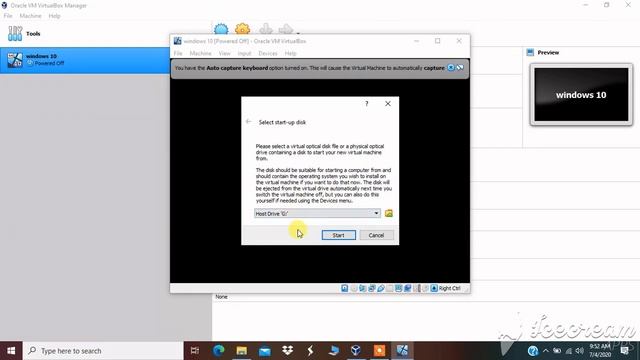Image resolution: width=640 pixels, height=360 pixels.
Task: Click the don't-show-again icon on the notification
Action: [460, 68]
